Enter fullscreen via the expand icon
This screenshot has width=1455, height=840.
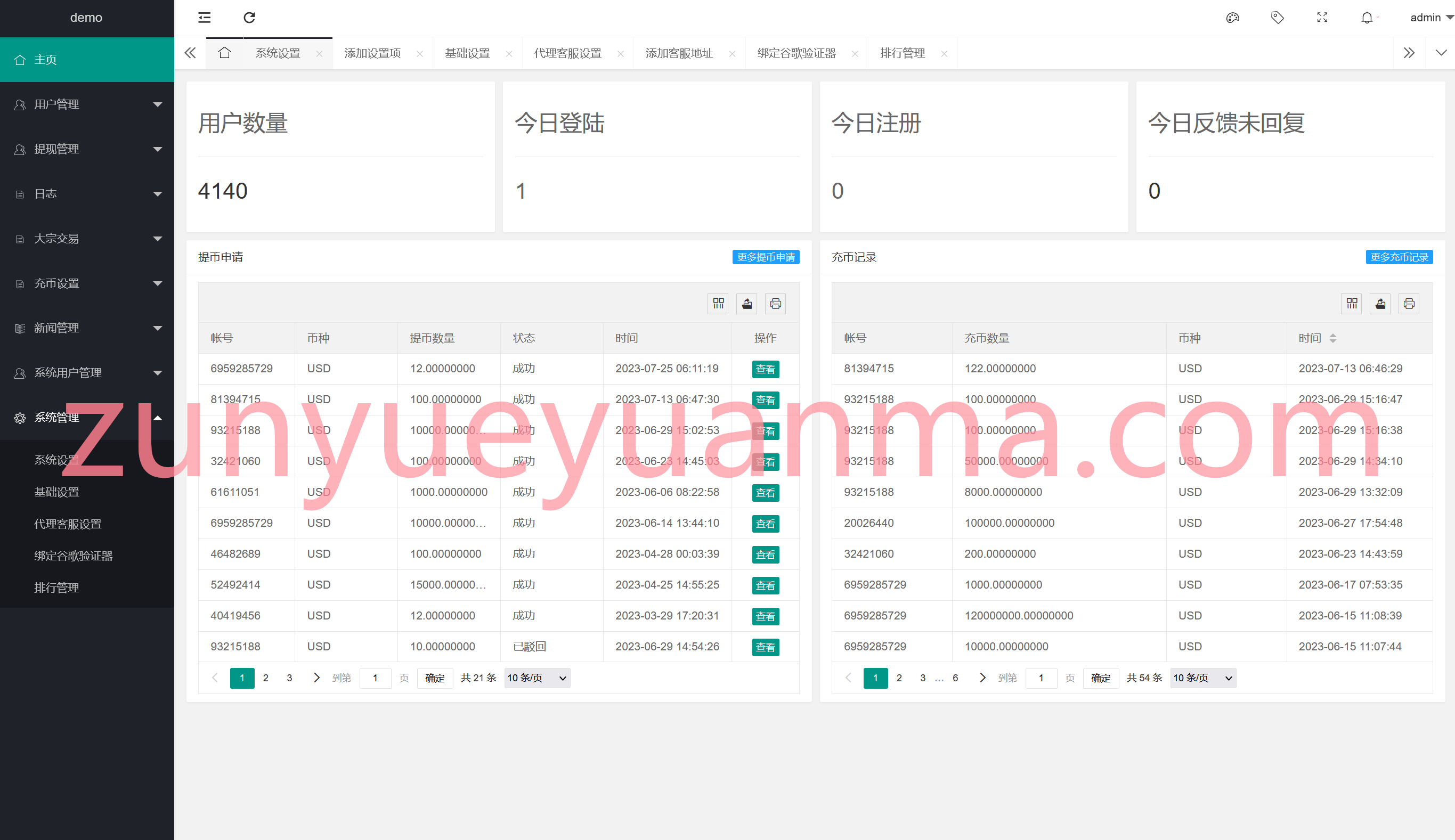[1322, 18]
